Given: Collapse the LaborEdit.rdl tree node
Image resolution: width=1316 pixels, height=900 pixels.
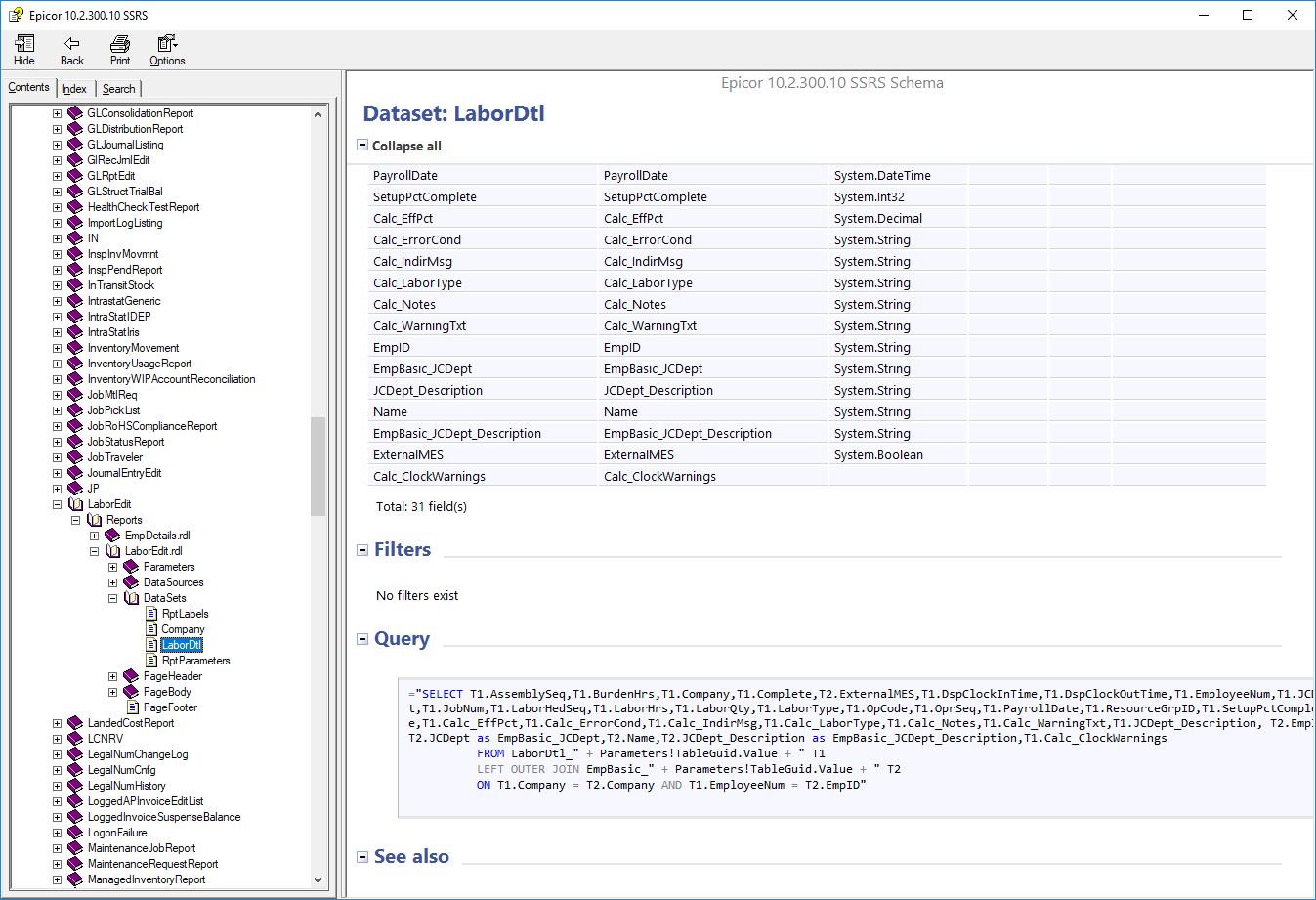Looking at the screenshot, I should 94,551.
